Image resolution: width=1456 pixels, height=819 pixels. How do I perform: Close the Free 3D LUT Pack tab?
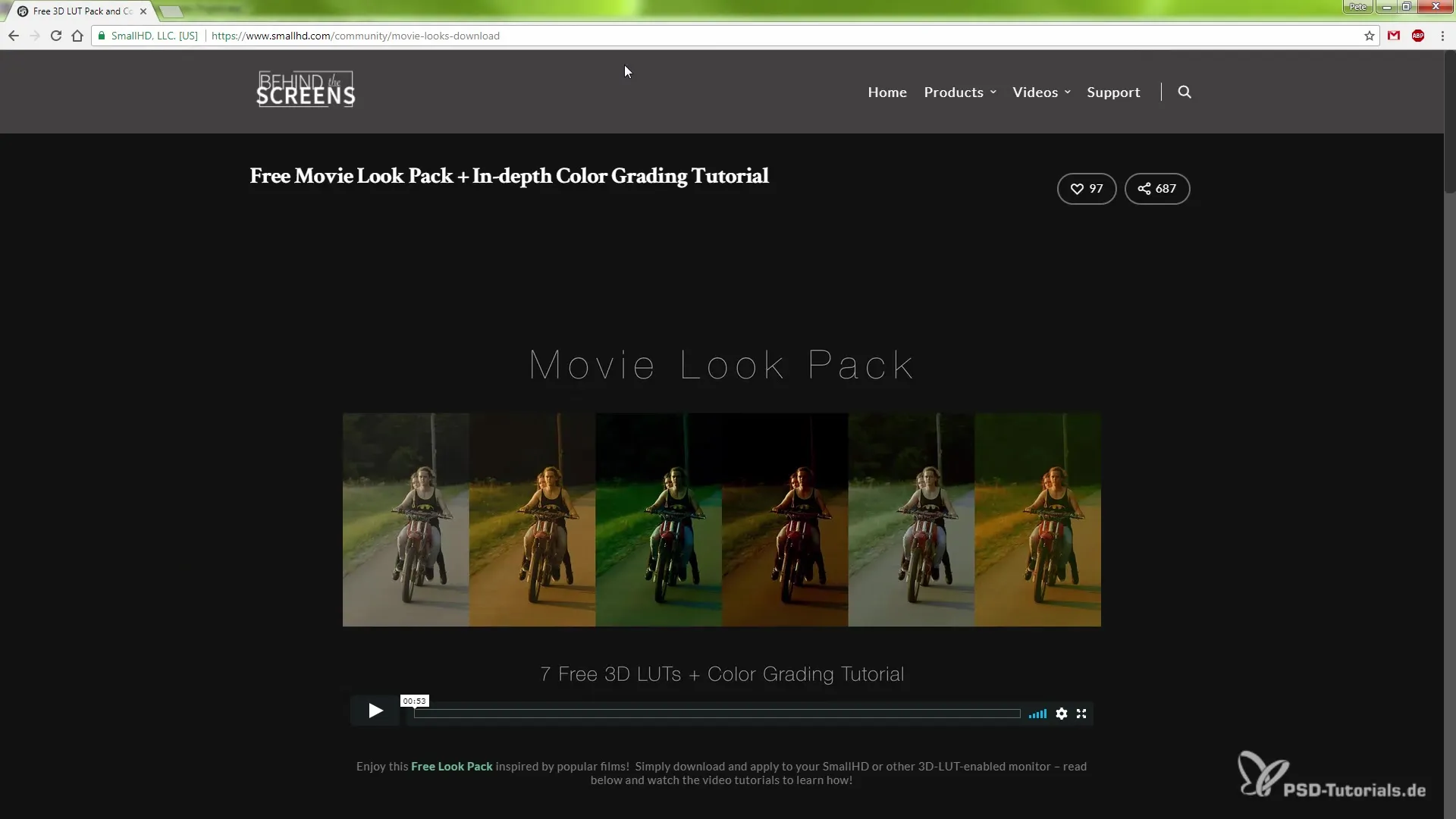(x=143, y=11)
